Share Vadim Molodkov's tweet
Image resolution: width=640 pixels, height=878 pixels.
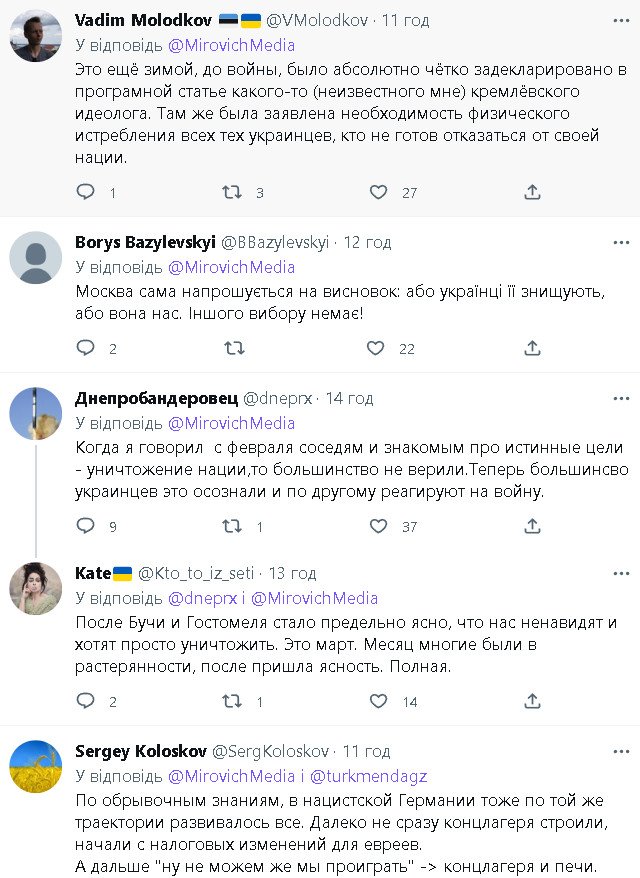[532, 192]
